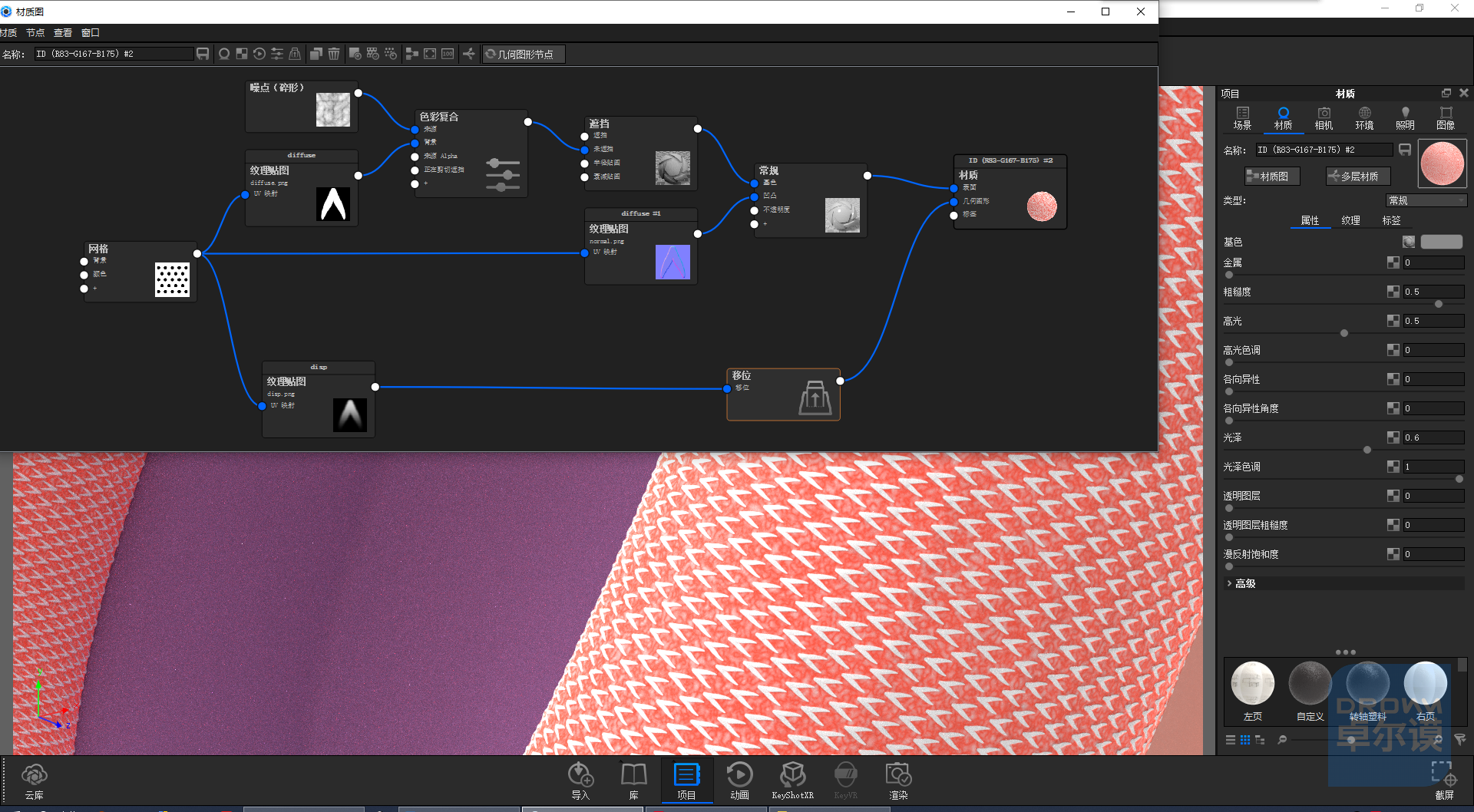Image resolution: width=1474 pixels, height=812 pixels.
Task: Click the filter funnel icon below material list
Action: tap(1459, 740)
